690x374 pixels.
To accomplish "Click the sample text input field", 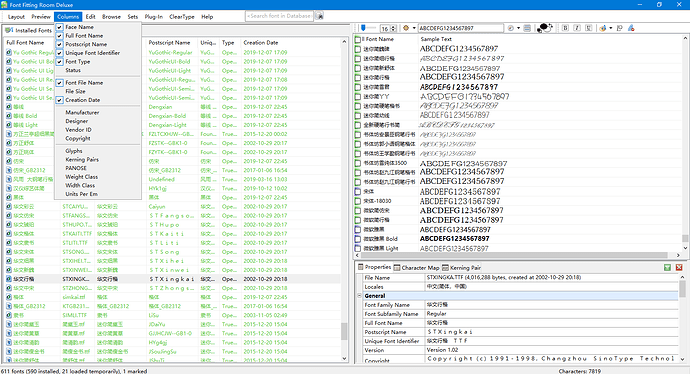I will click(460, 28).
